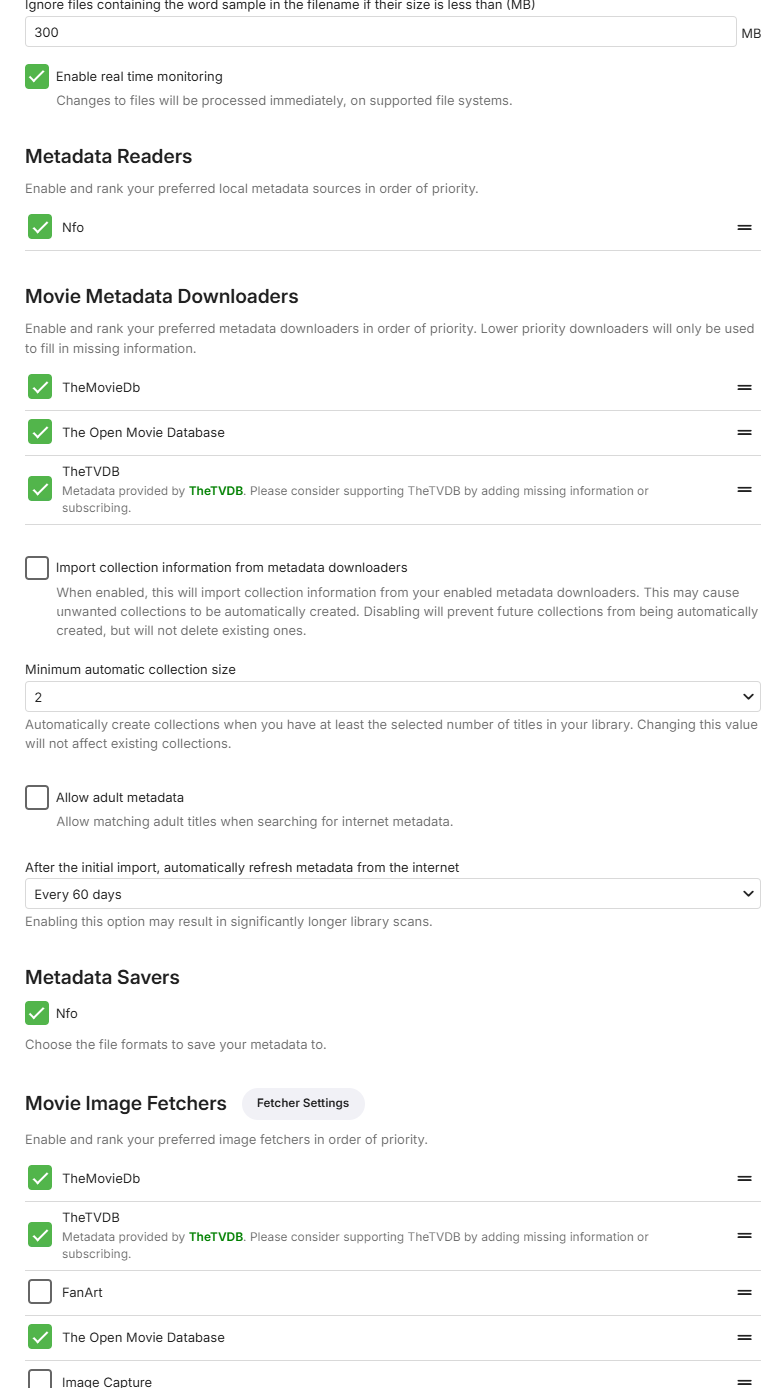Enable import collection information from metadata downloaders
784x1388 pixels.
(x=37, y=568)
